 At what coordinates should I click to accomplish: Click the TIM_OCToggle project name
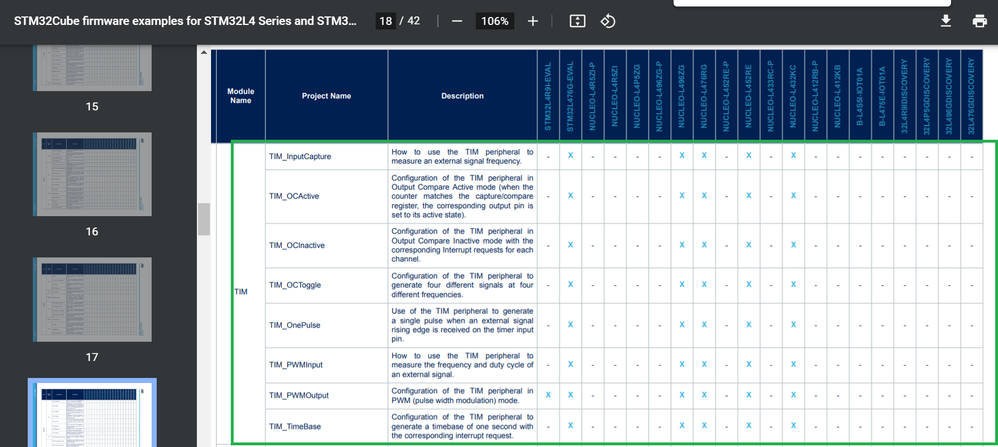[295, 285]
